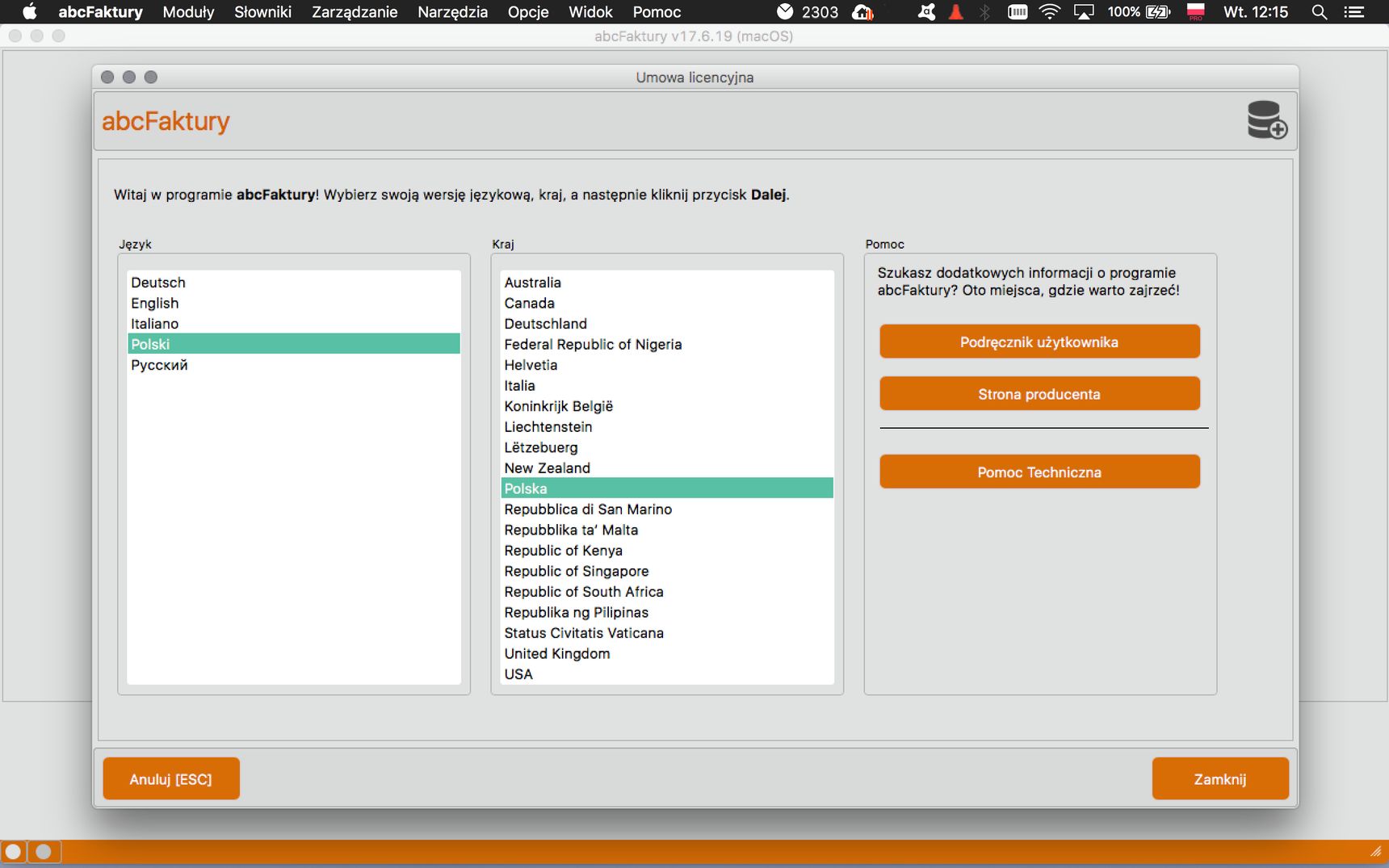1389x868 pixels.
Task: Click the database add icon in the header
Action: point(1267,120)
